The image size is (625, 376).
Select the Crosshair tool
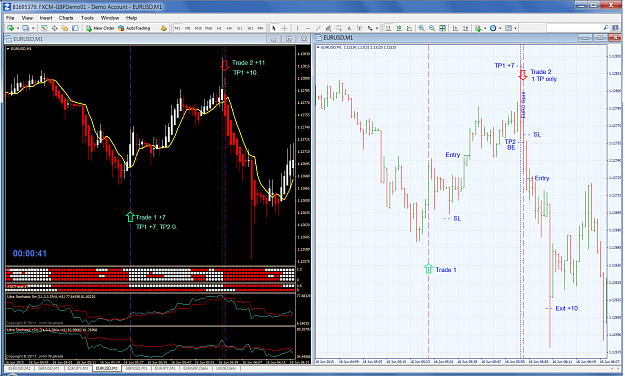tap(285, 28)
